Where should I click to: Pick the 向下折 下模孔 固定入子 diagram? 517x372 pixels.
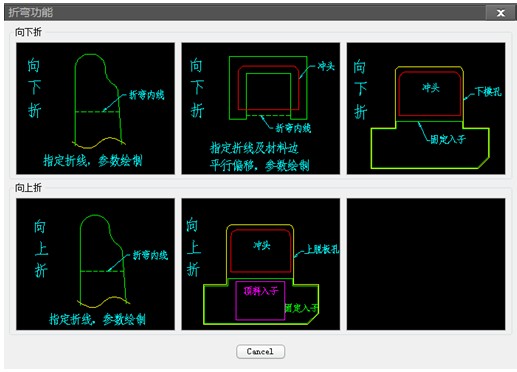pyautogui.click(x=426, y=108)
